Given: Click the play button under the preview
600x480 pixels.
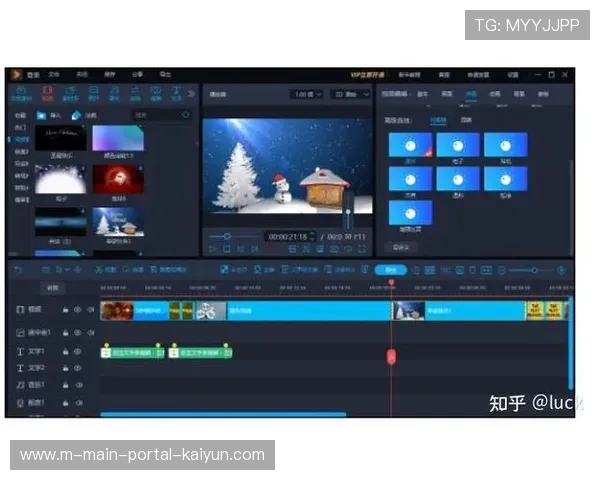Looking at the screenshot, I should pos(212,249).
